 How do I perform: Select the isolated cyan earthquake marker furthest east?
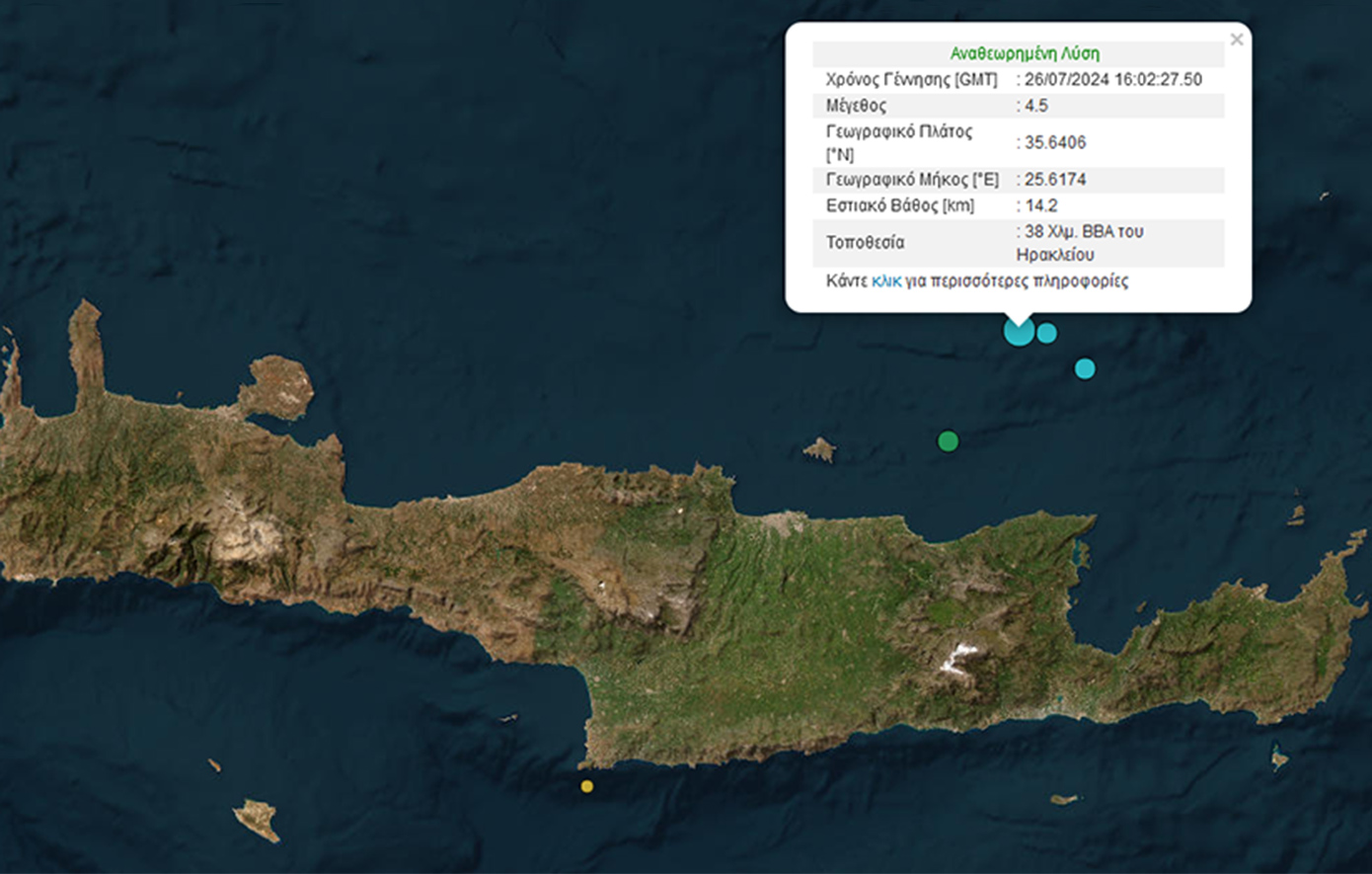(1085, 368)
